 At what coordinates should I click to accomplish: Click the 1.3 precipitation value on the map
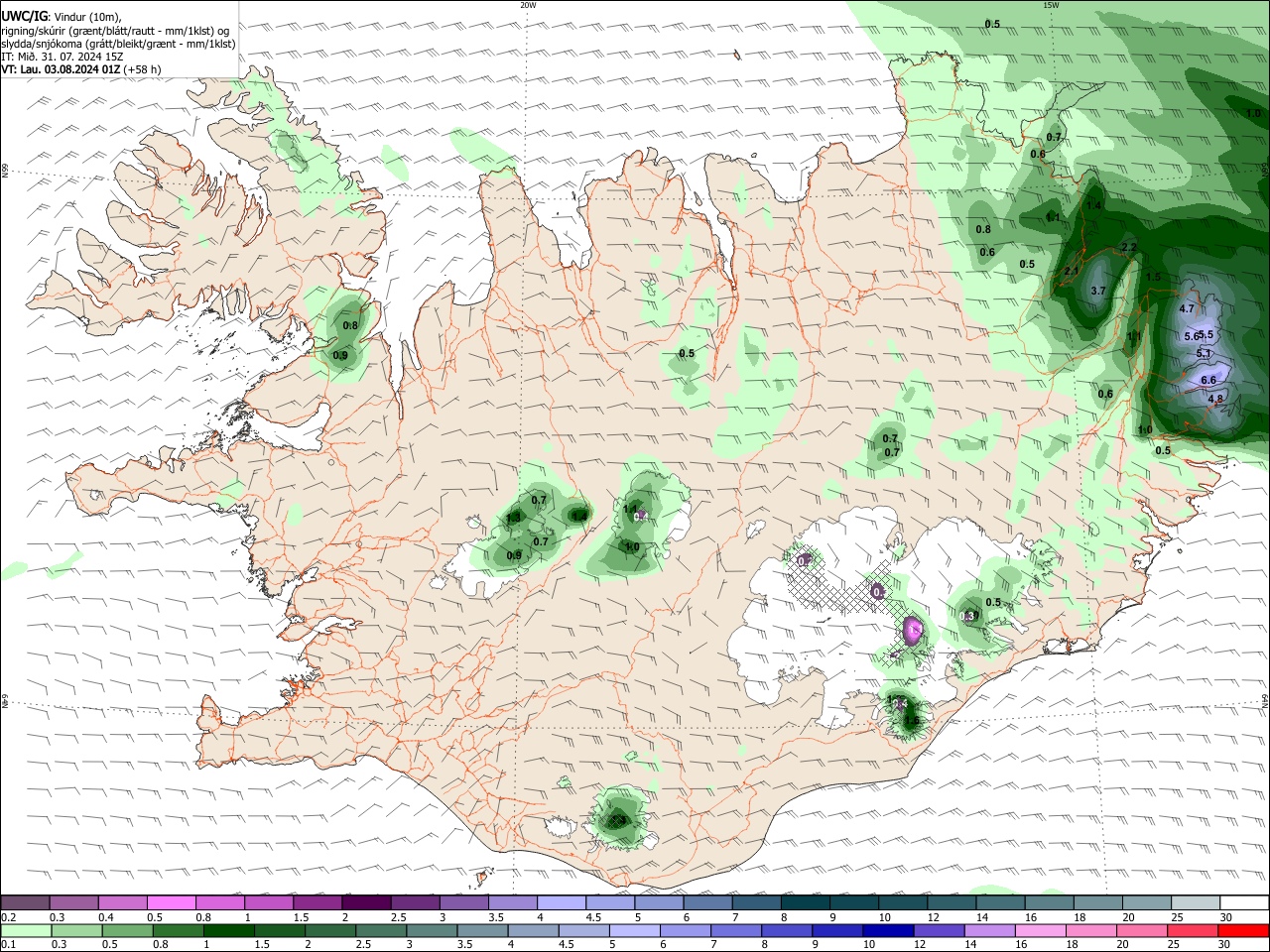tap(514, 518)
